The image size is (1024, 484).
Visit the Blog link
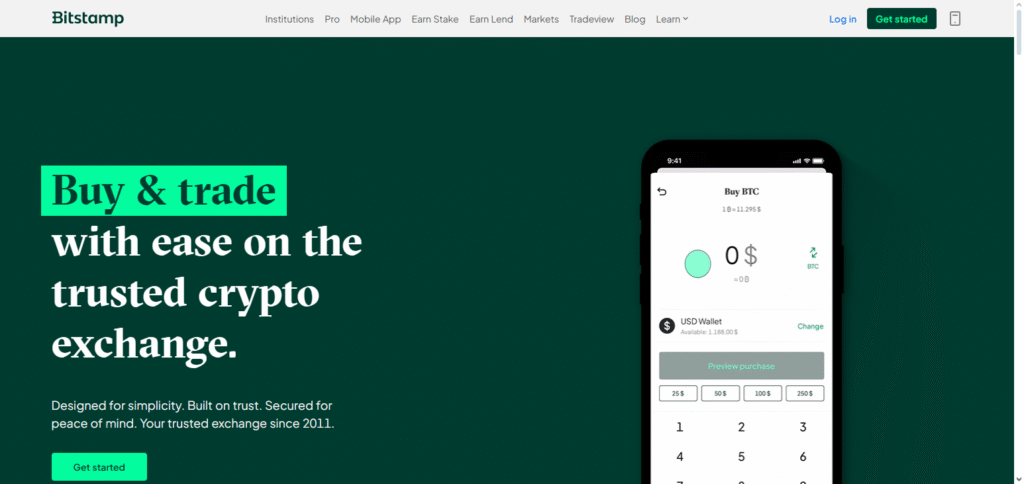pos(635,19)
